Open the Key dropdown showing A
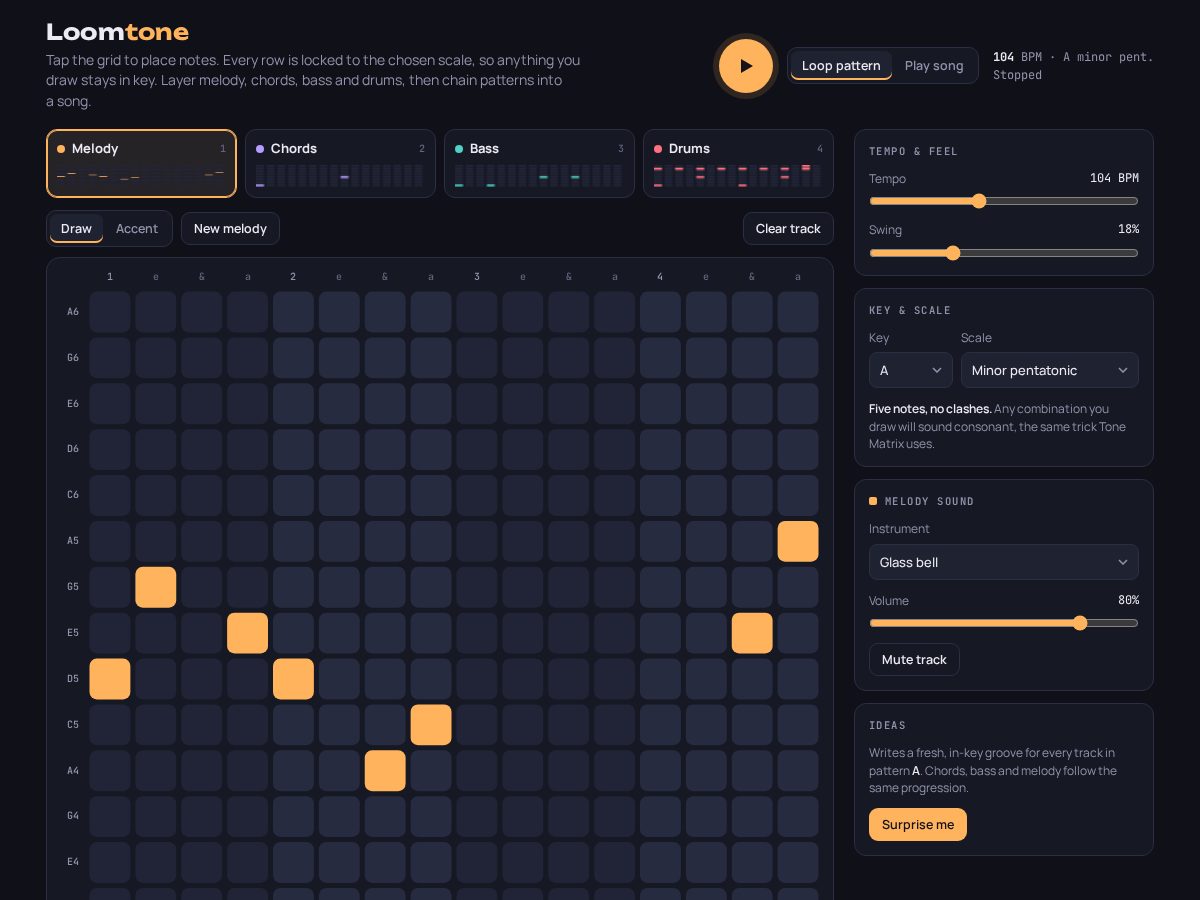 pyautogui.click(x=911, y=370)
